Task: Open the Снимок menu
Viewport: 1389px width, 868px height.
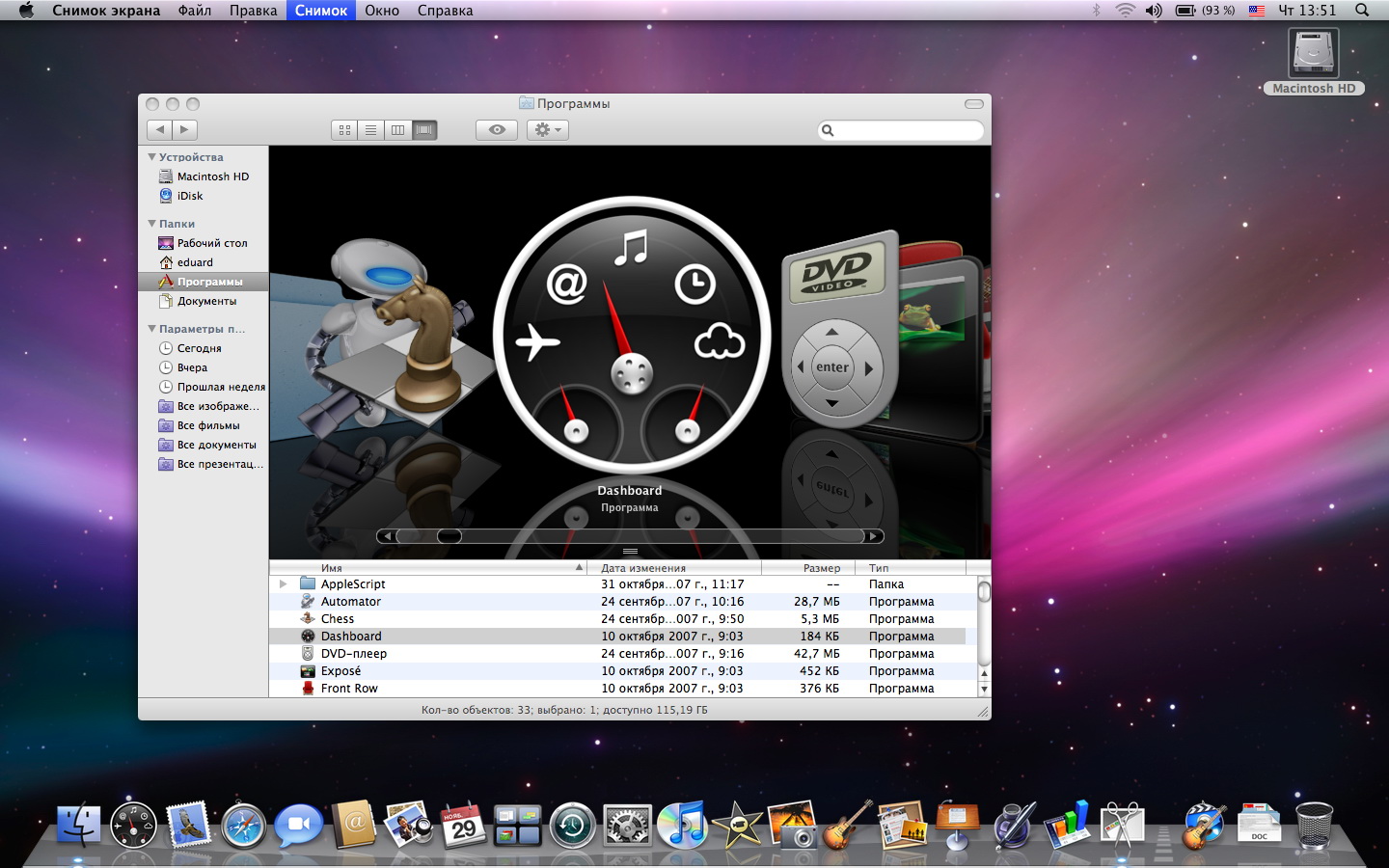Action: pyautogui.click(x=321, y=11)
